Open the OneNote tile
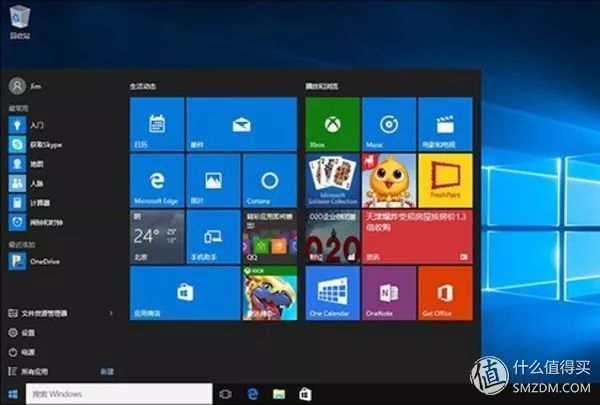Image resolution: width=600 pixels, height=405 pixels. (389, 293)
